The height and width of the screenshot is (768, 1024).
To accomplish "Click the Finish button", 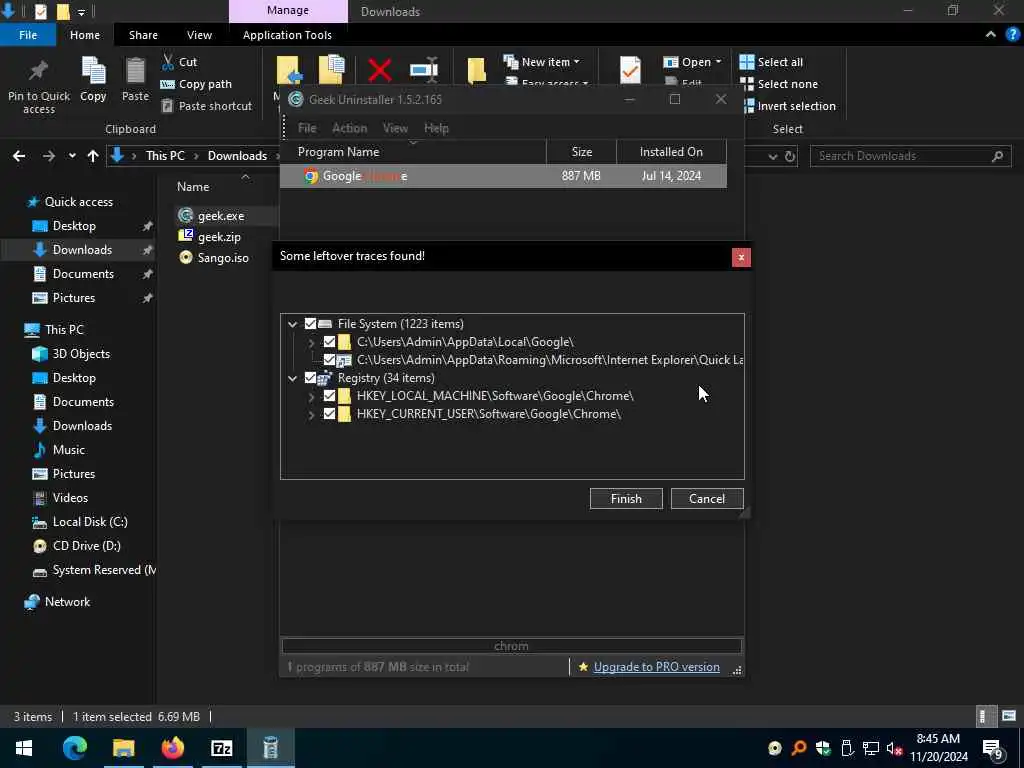I will point(626,498).
